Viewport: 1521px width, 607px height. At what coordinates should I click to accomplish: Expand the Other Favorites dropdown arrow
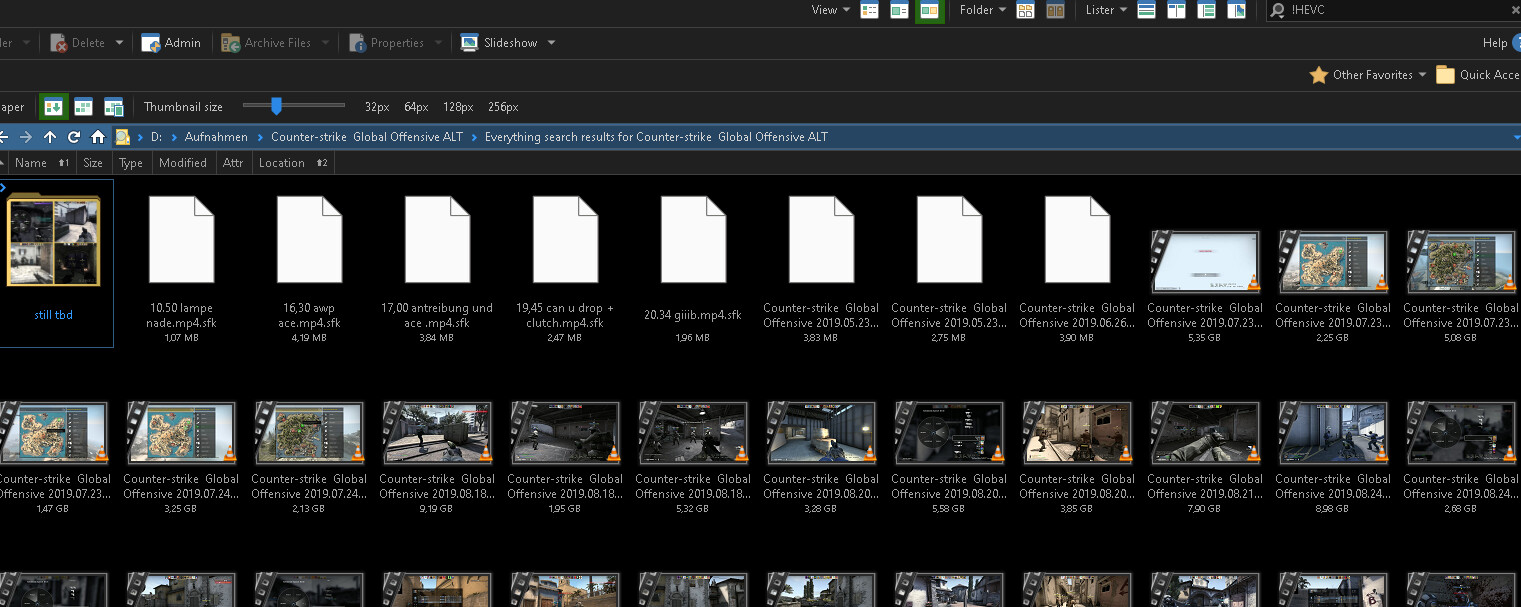tap(1422, 75)
